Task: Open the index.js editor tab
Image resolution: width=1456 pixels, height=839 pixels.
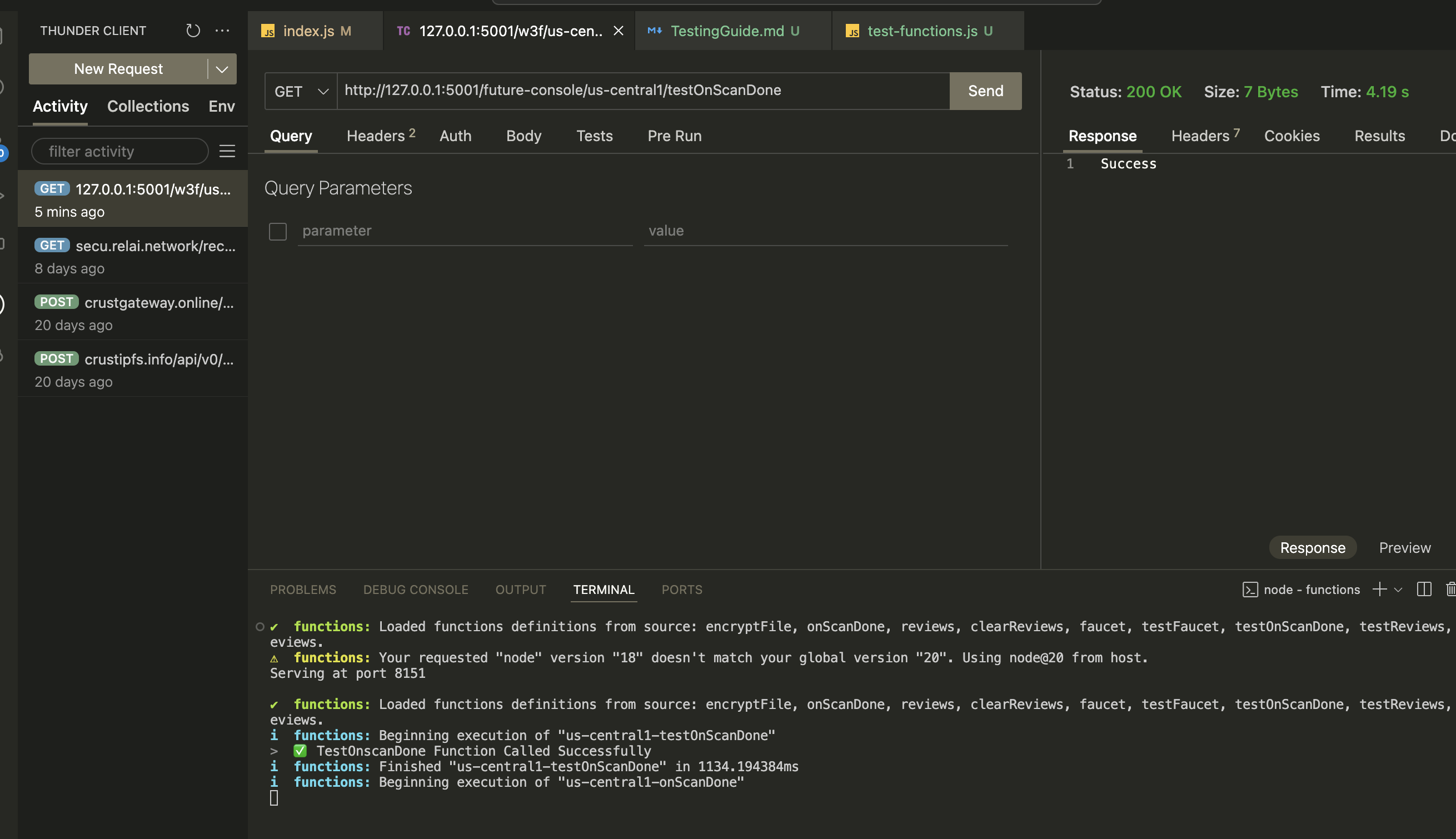Action: 316,31
